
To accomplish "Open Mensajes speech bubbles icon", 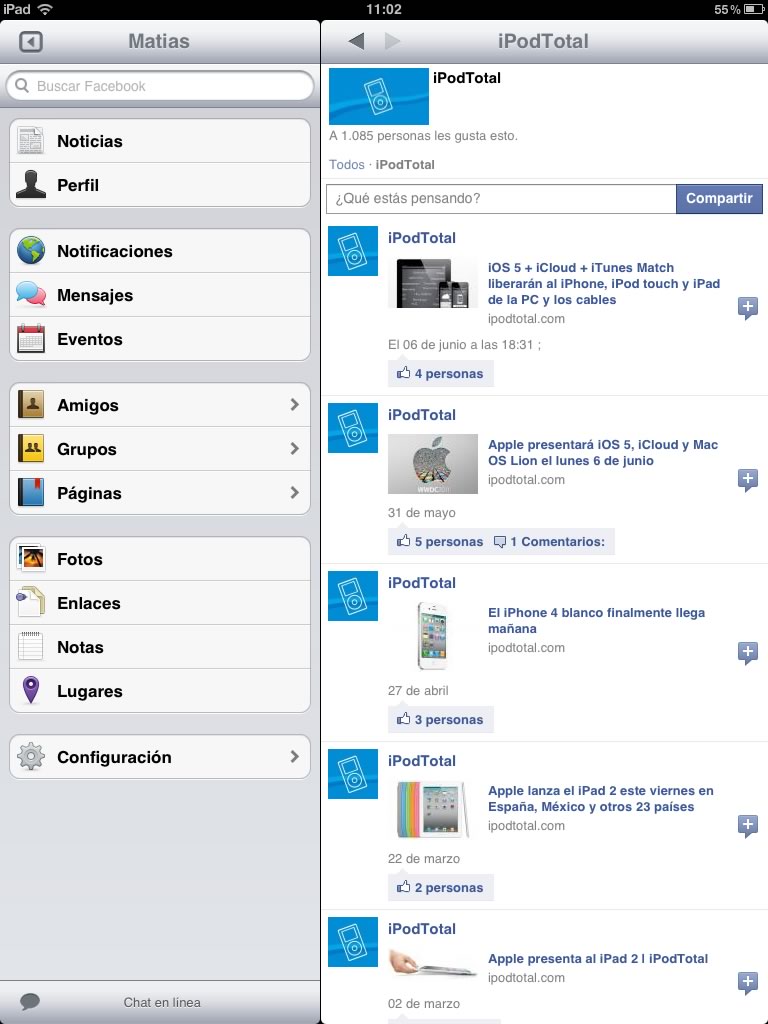I will point(31,295).
